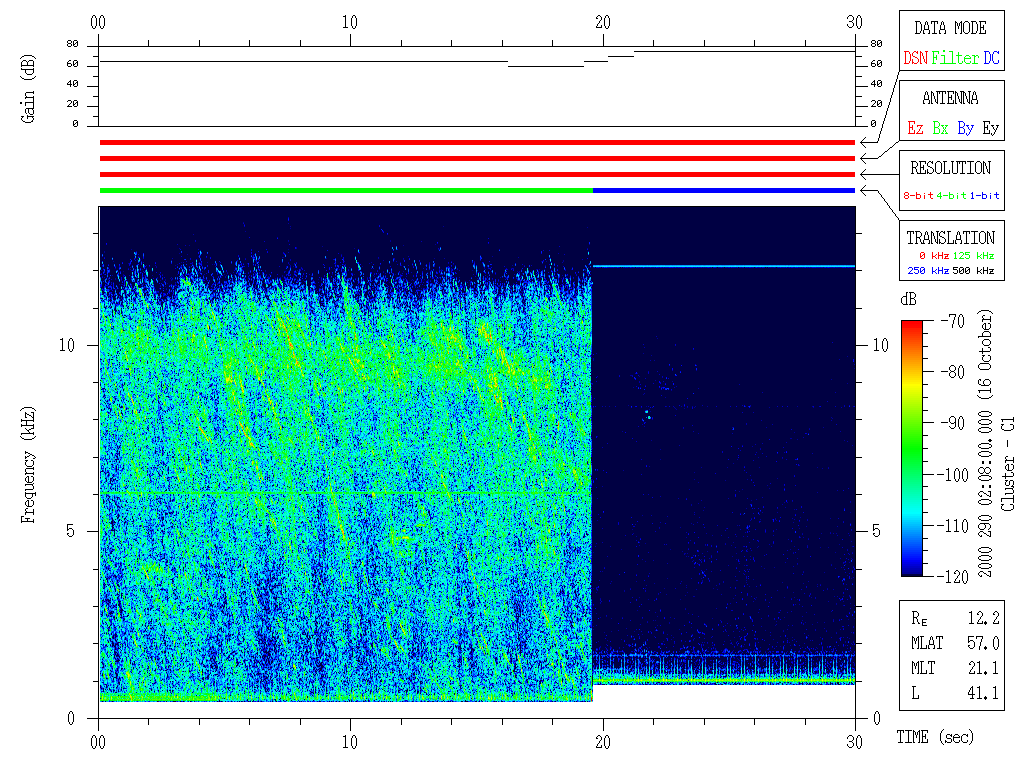1024x768 pixels.
Task: Click the TIME (sec) axis label
Action: click(x=933, y=738)
